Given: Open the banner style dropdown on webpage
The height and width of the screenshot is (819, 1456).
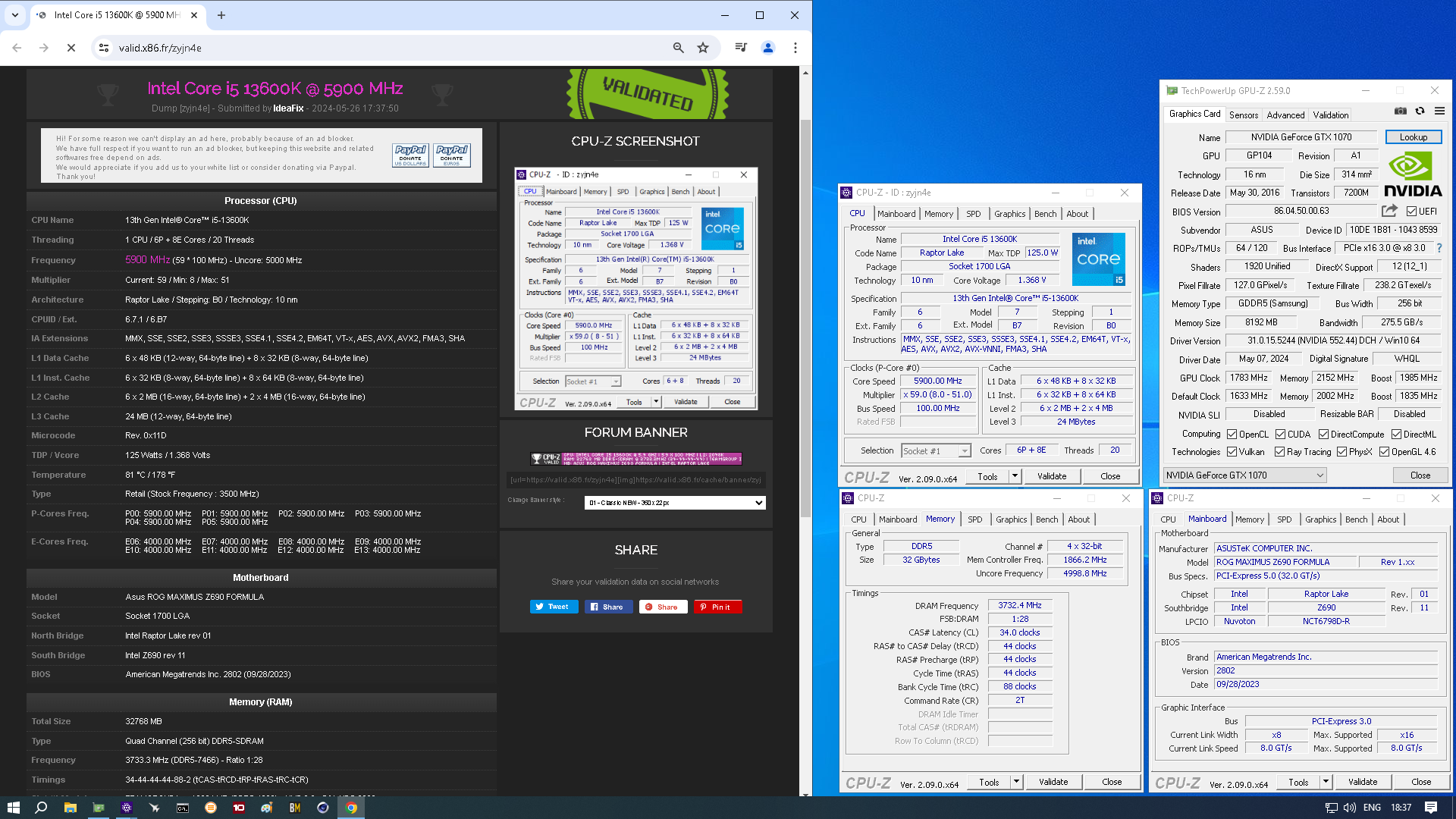Looking at the screenshot, I should [x=675, y=503].
